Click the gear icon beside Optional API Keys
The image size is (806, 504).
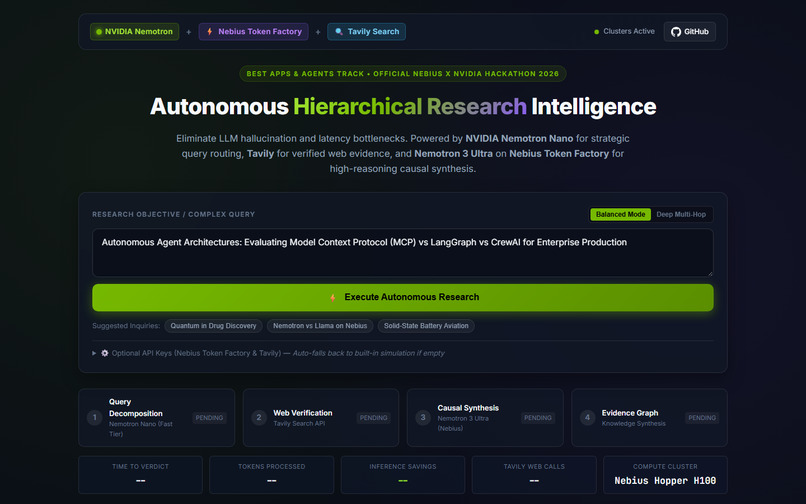click(x=105, y=353)
